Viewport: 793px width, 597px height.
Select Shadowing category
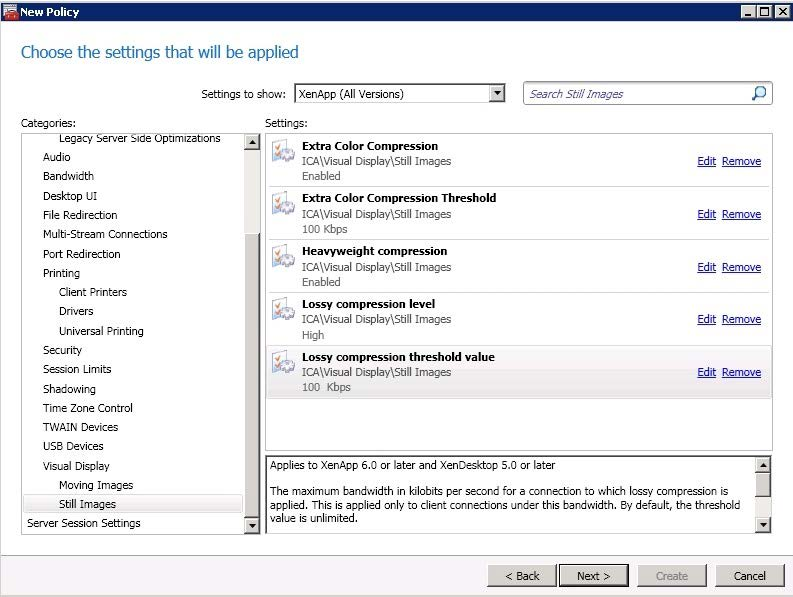(69, 389)
